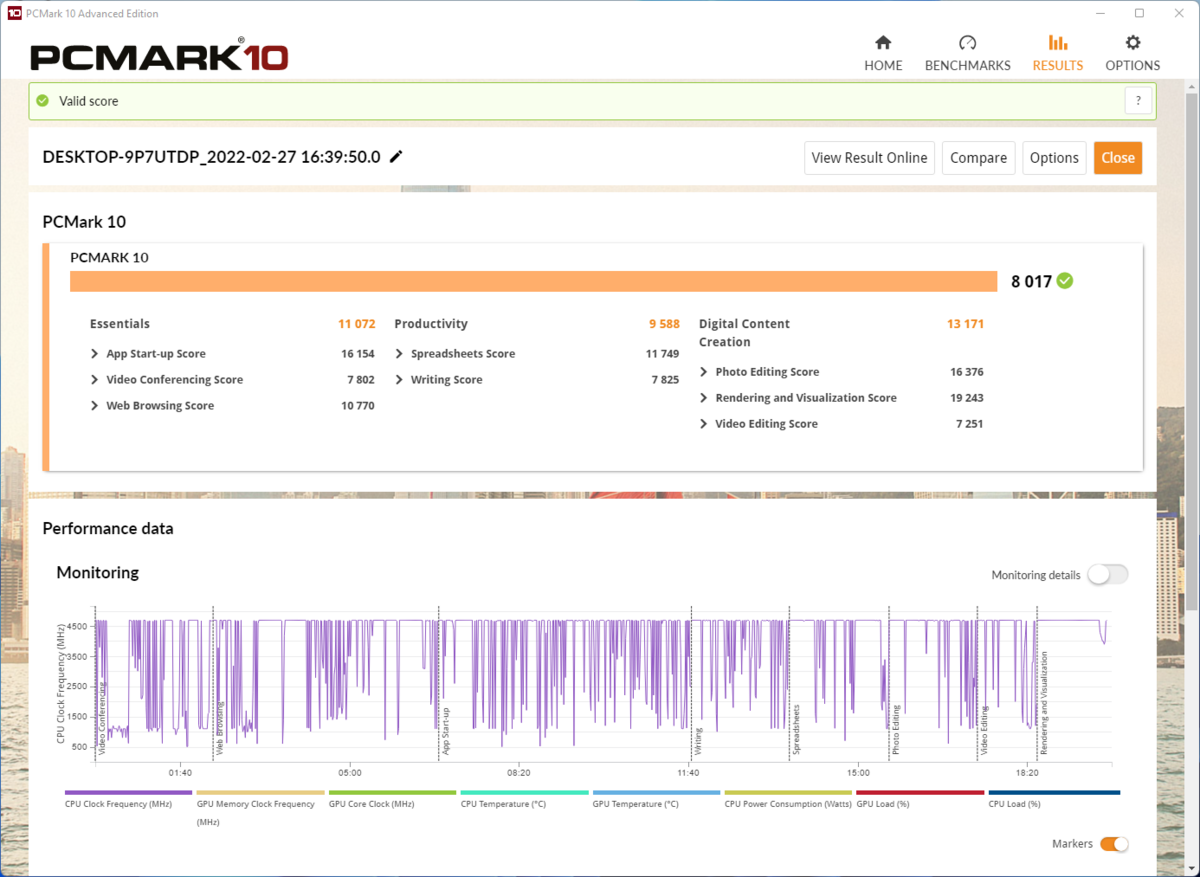Click the question mark help button
This screenshot has width=1200, height=877.
[x=1138, y=101]
